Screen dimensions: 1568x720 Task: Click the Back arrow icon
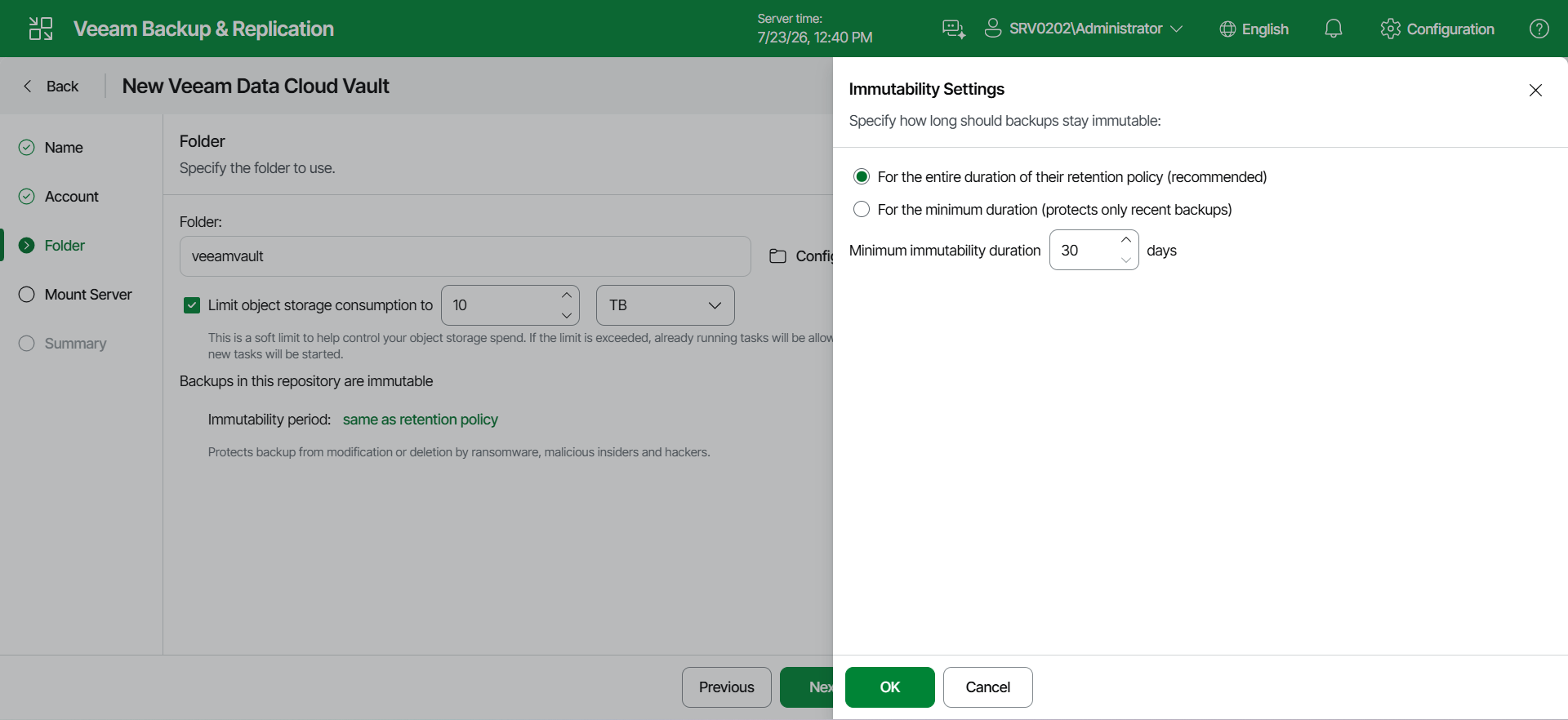click(28, 87)
